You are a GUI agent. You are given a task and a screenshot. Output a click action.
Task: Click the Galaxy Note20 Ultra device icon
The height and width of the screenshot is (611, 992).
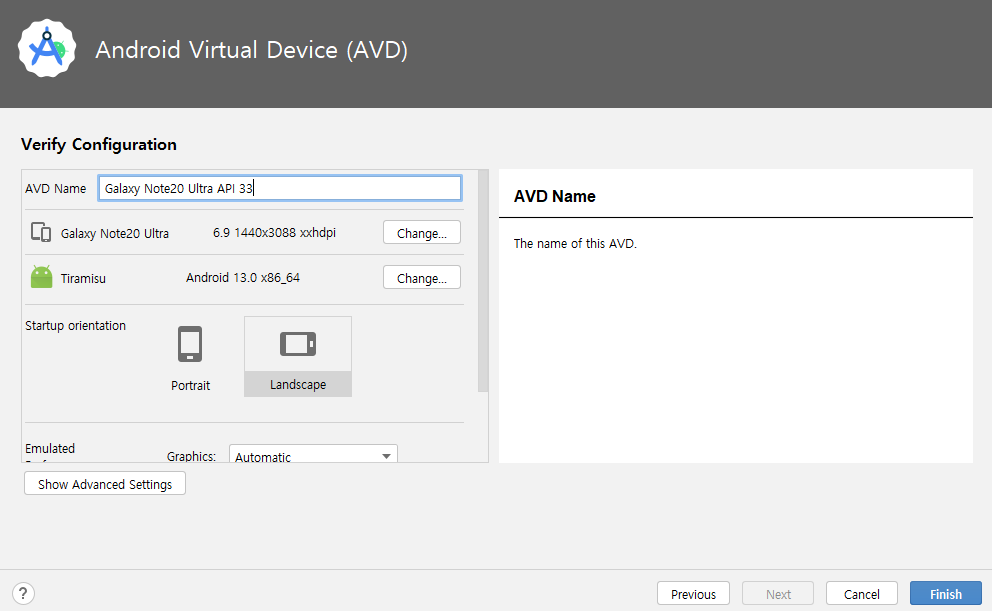click(41, 232)
